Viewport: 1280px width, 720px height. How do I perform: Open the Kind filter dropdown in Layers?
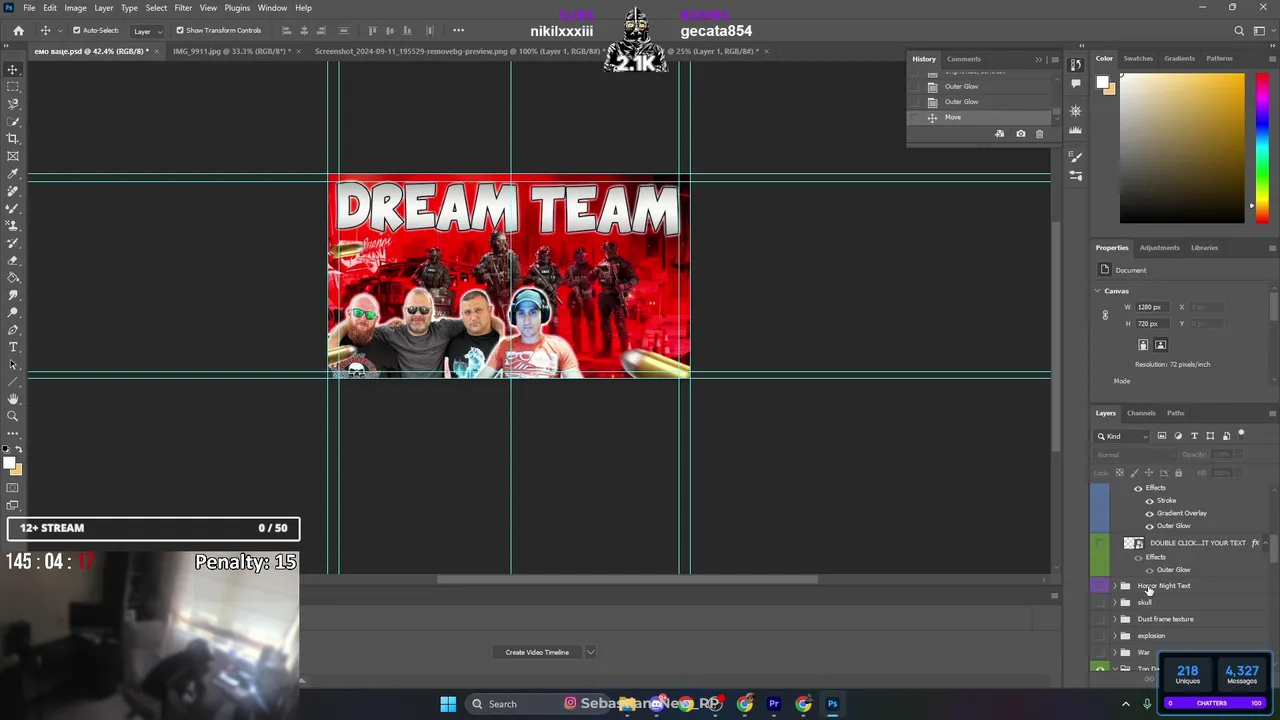coord(1123,436)
